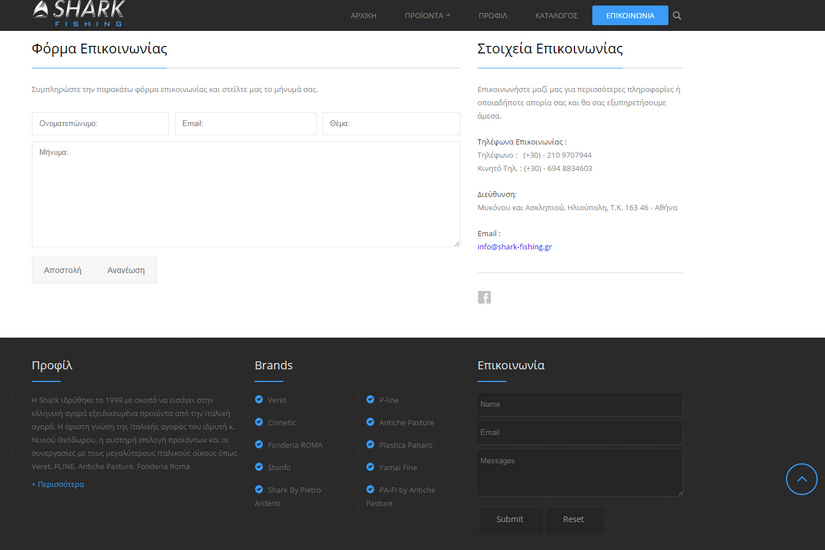
Task: Open the search magnifier icon
Action: coord(677,16)
